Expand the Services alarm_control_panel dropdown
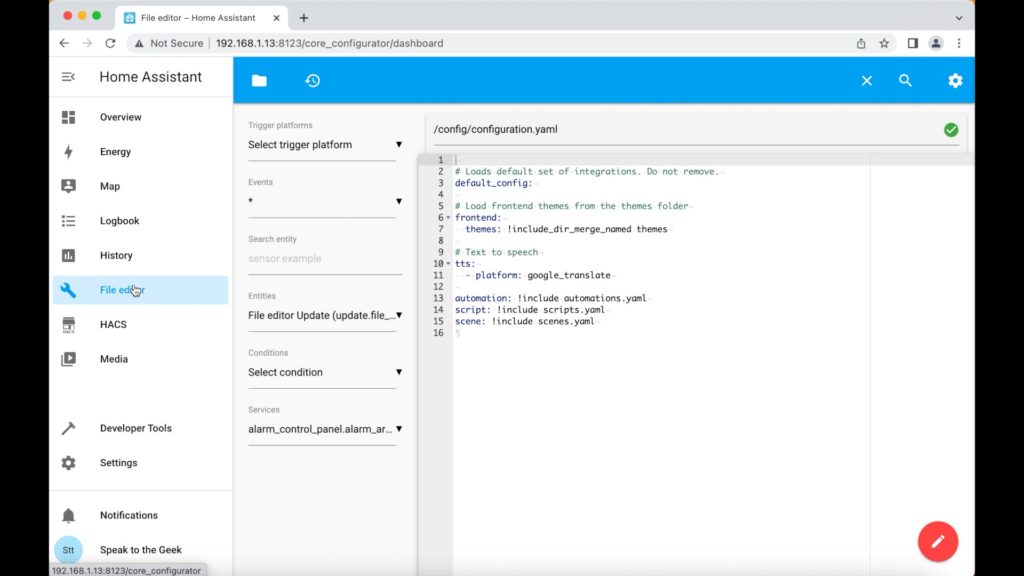Viewport: 1024px width, 576px height. (325, 429)
